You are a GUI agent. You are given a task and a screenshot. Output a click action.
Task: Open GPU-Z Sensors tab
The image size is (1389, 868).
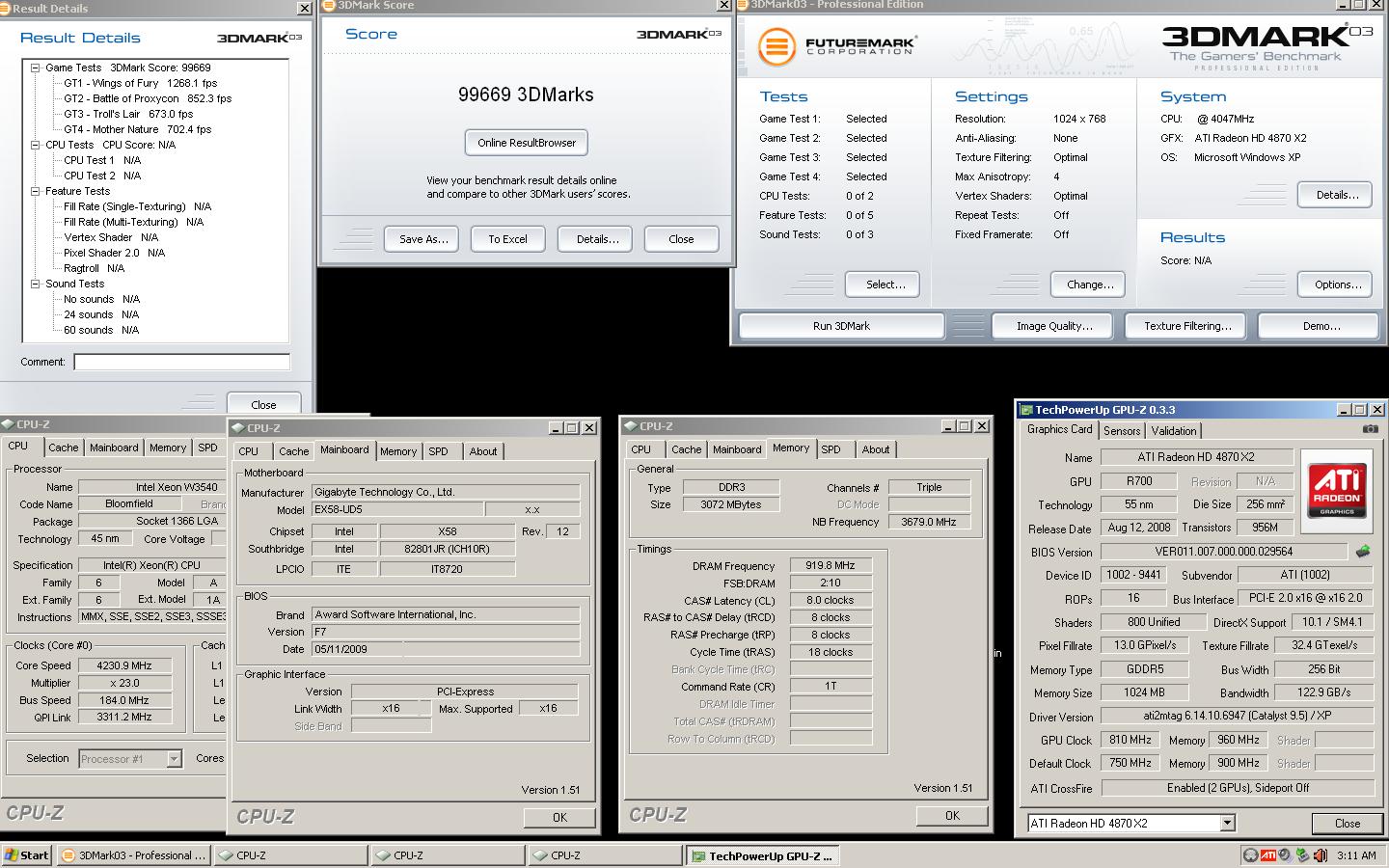1122,431
